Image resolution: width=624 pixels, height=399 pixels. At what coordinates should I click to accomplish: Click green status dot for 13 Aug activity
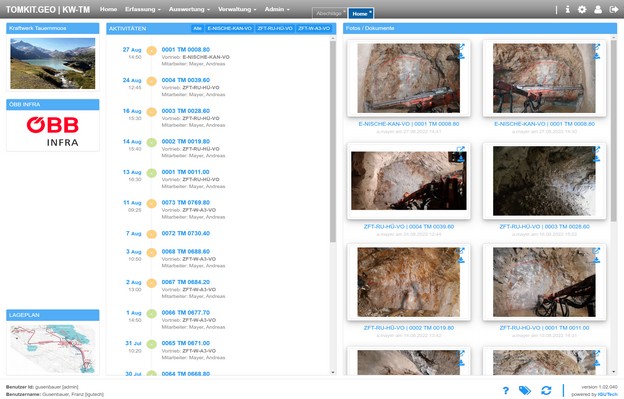pyautogui.click(x=152, y=173)
